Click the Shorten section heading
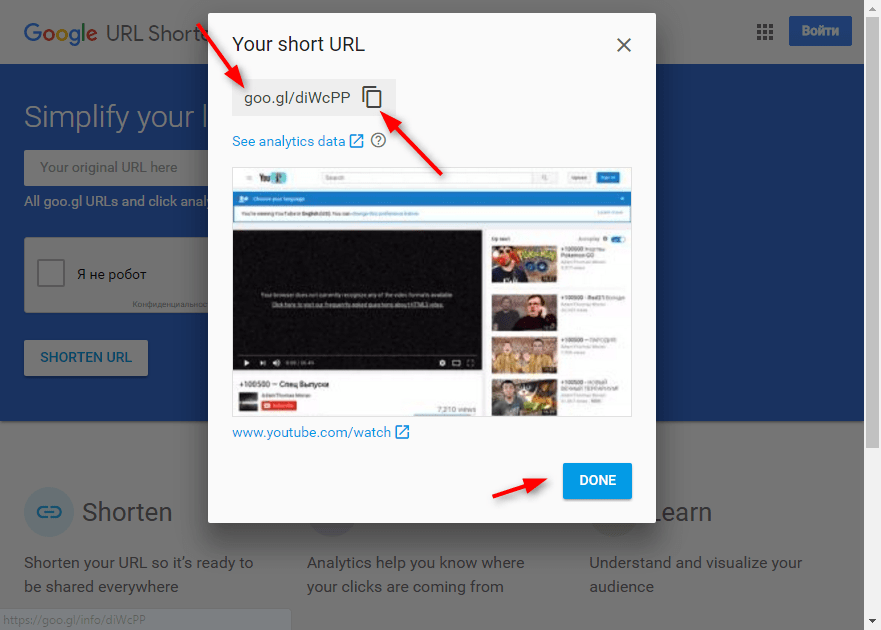The height and width of the screenshot is (630, 881). tap(127, 512)
